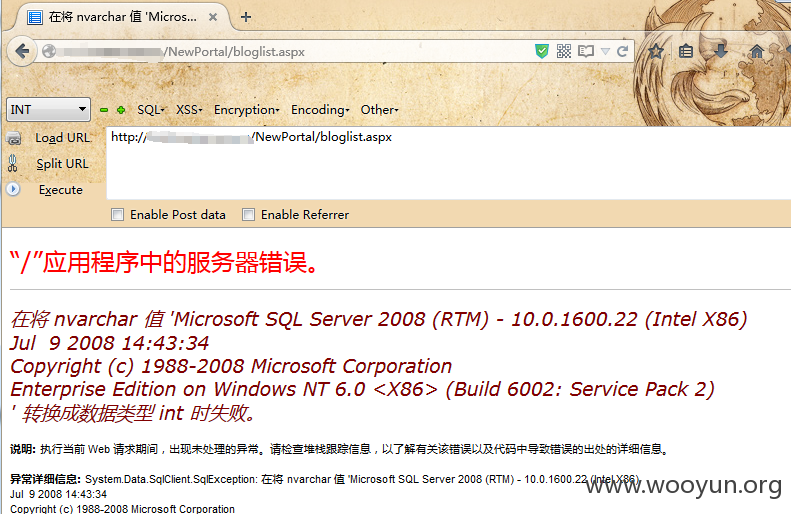Click the green minus decrement icon
The width and height of the screenshot is (791, 514).
[x=104, y=110]
